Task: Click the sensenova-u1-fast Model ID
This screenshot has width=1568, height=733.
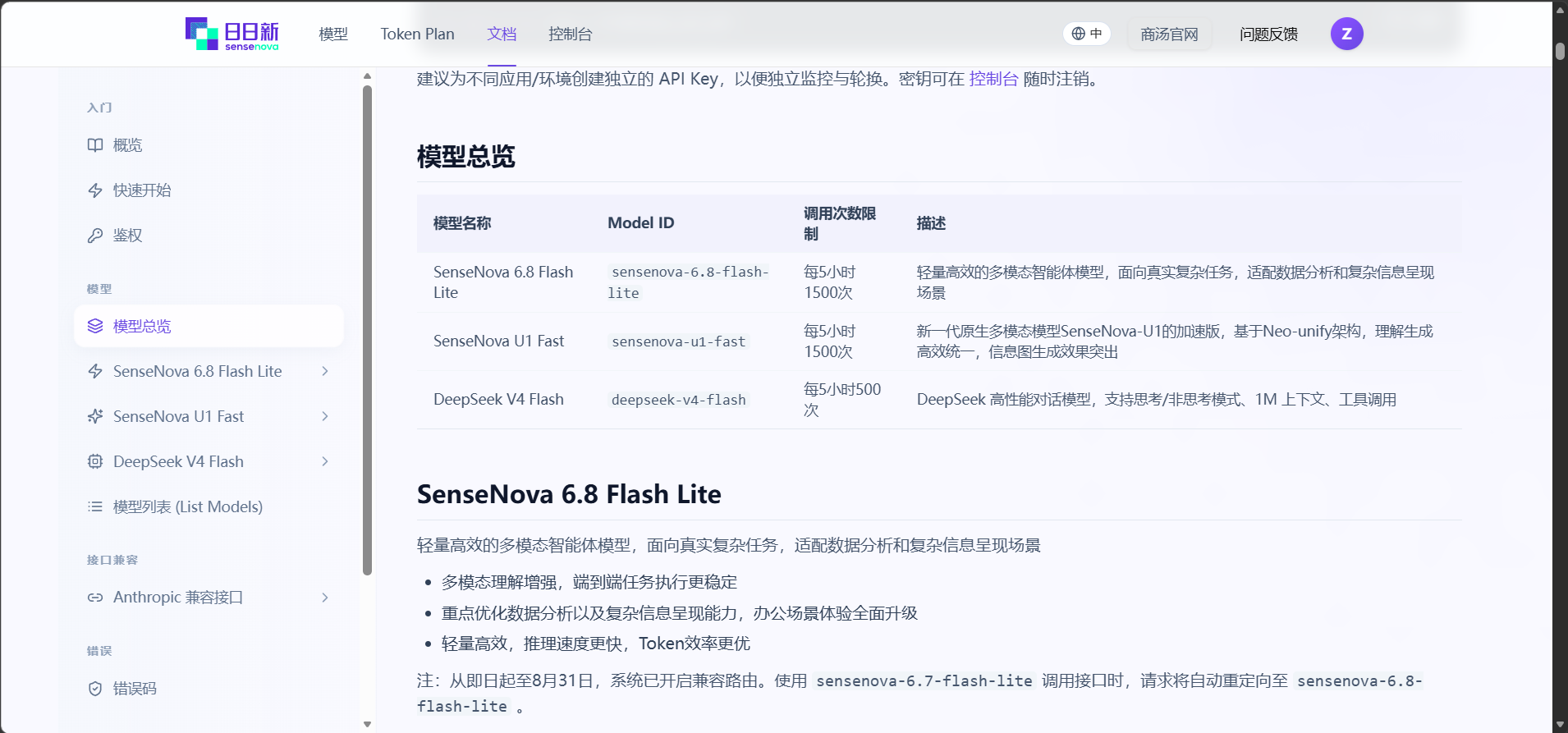Action: pyautogui.click(x=679, y=341)
